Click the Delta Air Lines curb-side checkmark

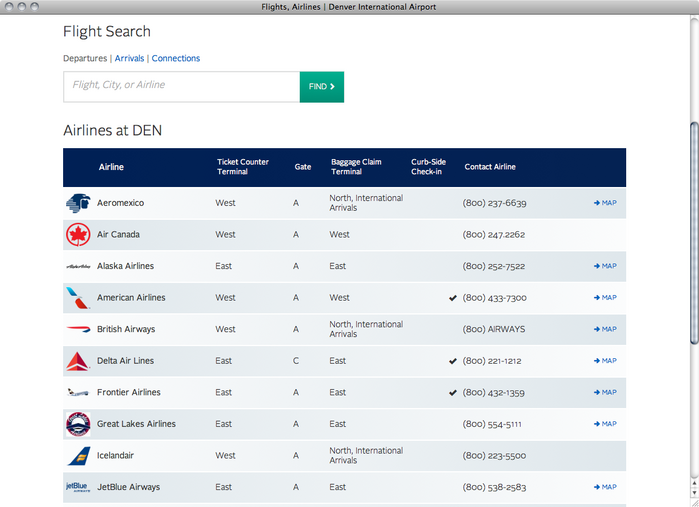(x=453, y=361)
